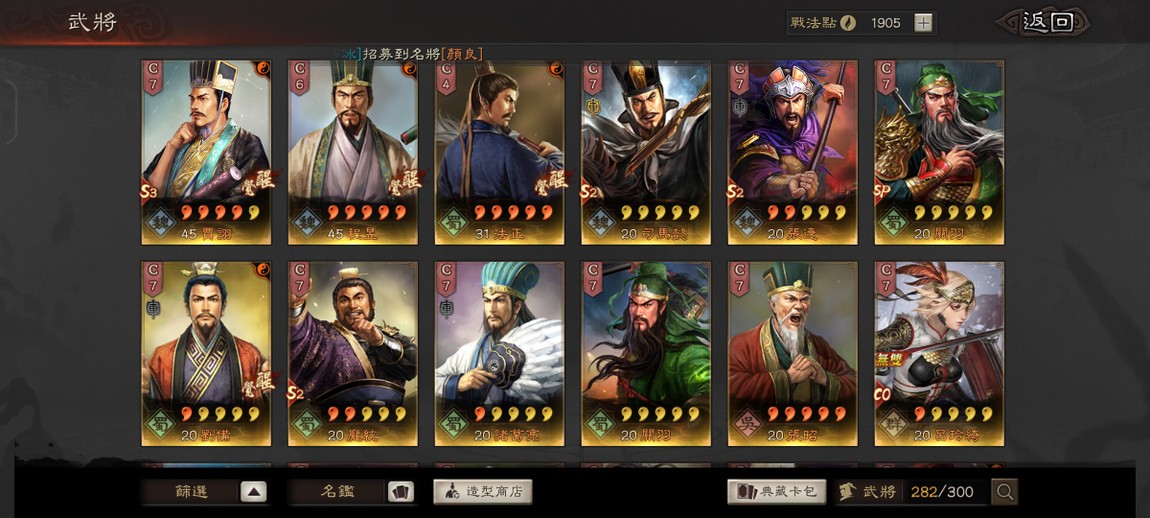Image resolution: width=1150 pixels, height=518 pixels.
Task: Click the 戰法點 feather icon
Action: [x=848, y=23]
